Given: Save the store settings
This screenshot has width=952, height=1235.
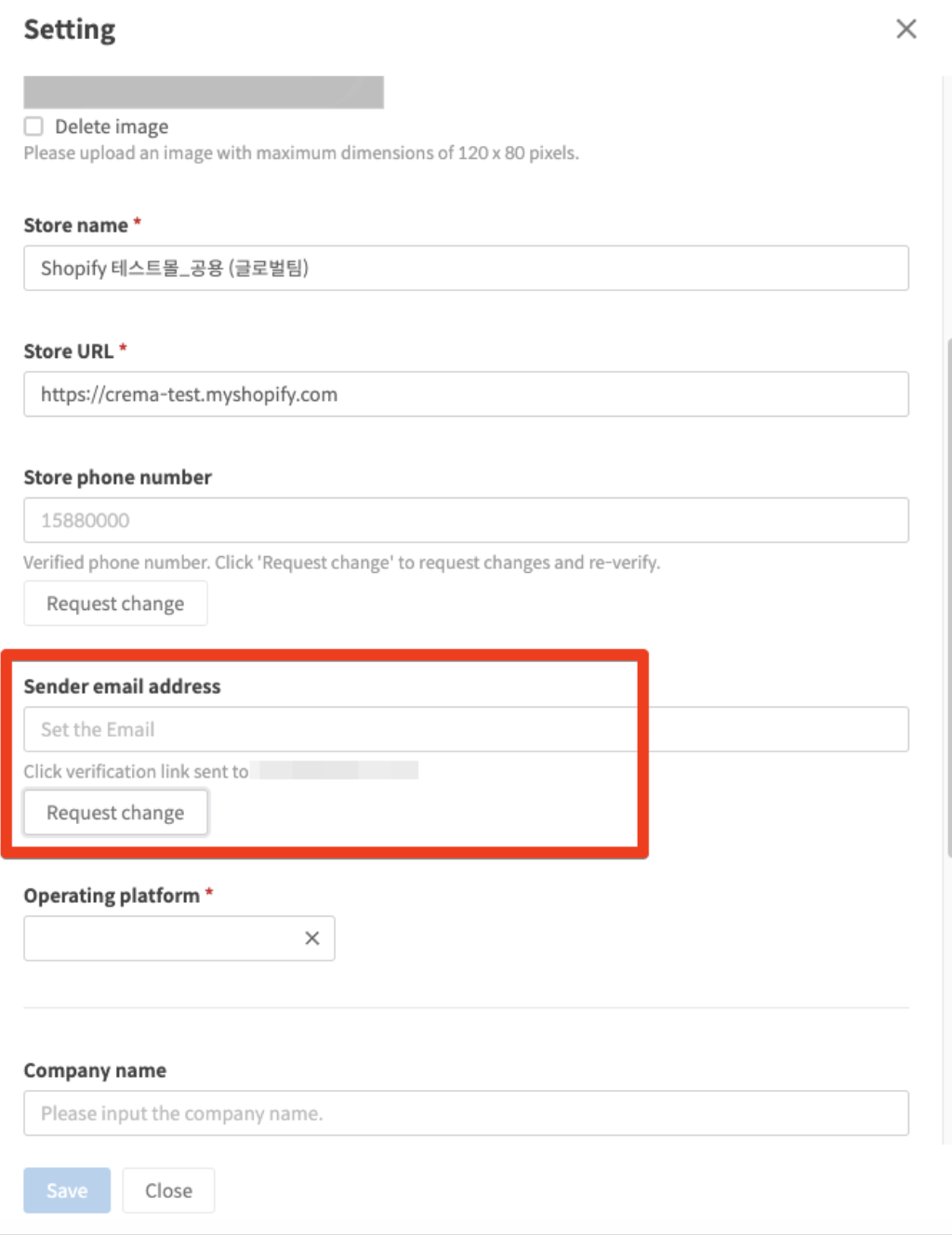Looking at the screenshot, I should (67, 1190).
